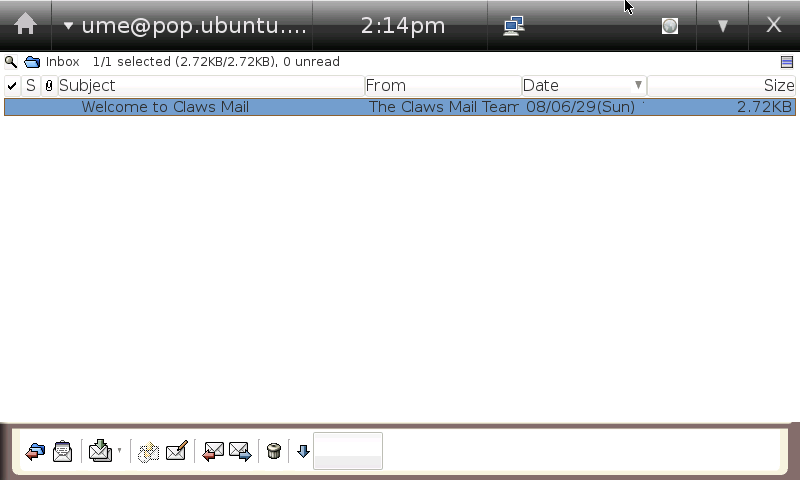Sort by the attachment paperclip column
Screen dimensions: 800x480
click(x=49, y=86)
